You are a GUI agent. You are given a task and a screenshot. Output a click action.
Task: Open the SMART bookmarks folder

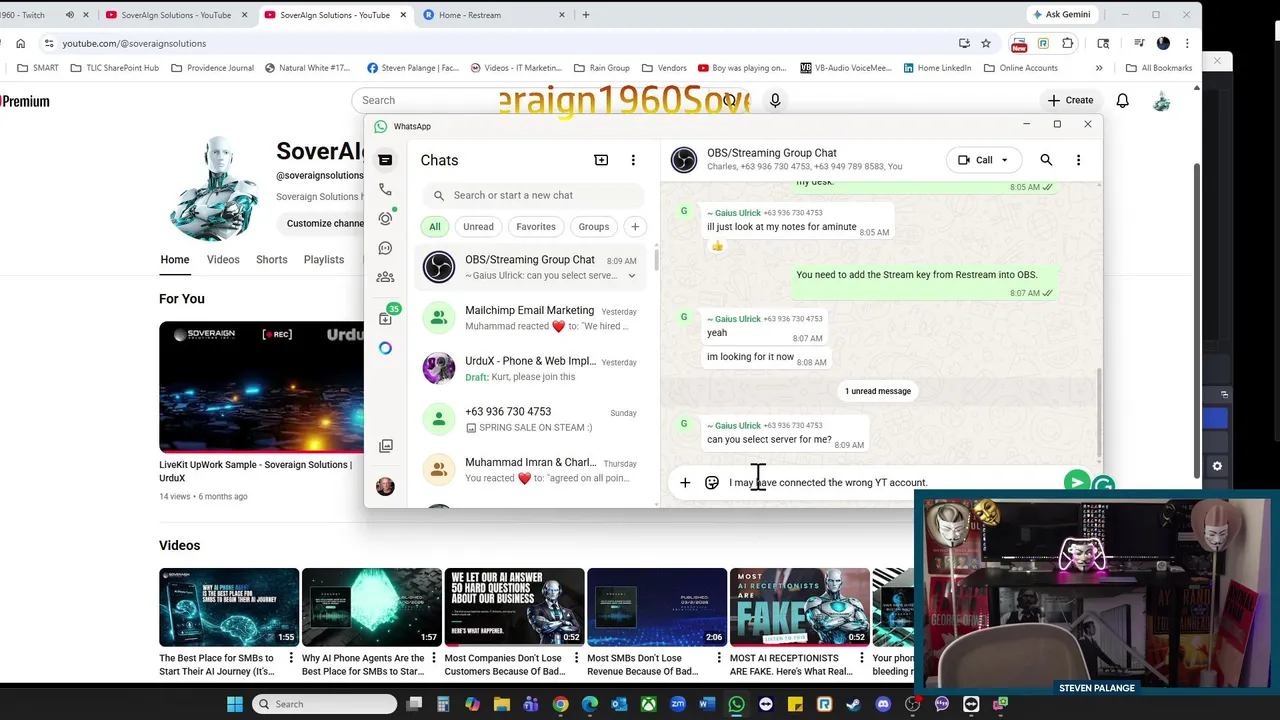(37, 68)
